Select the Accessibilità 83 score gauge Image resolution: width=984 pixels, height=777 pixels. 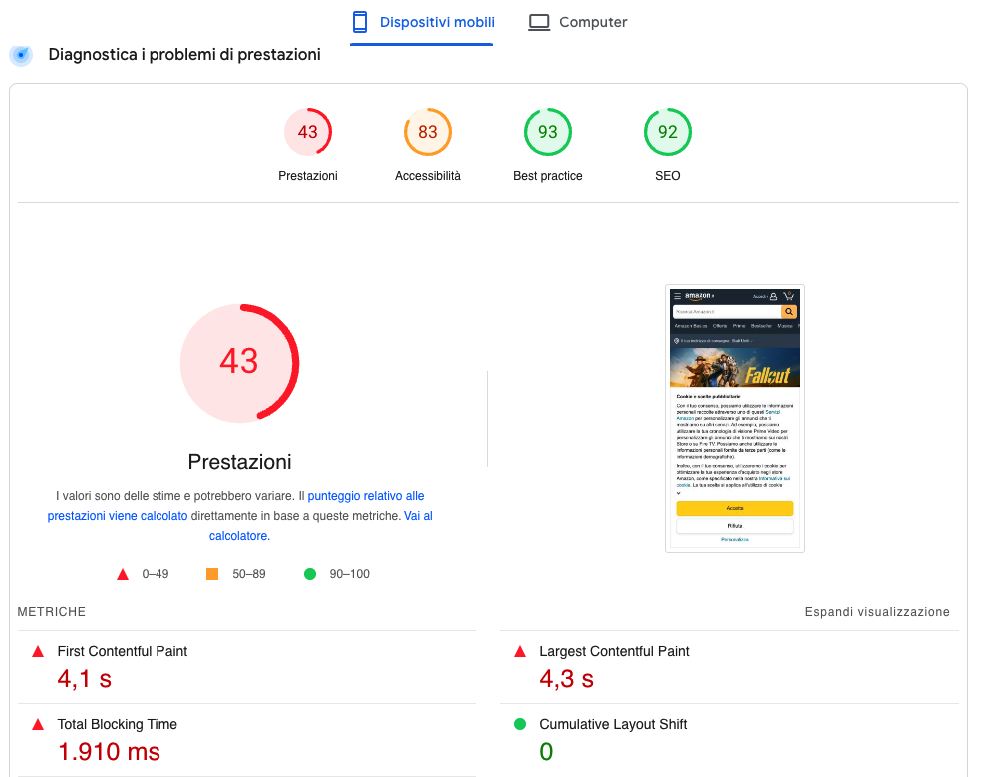coord(427,132)
